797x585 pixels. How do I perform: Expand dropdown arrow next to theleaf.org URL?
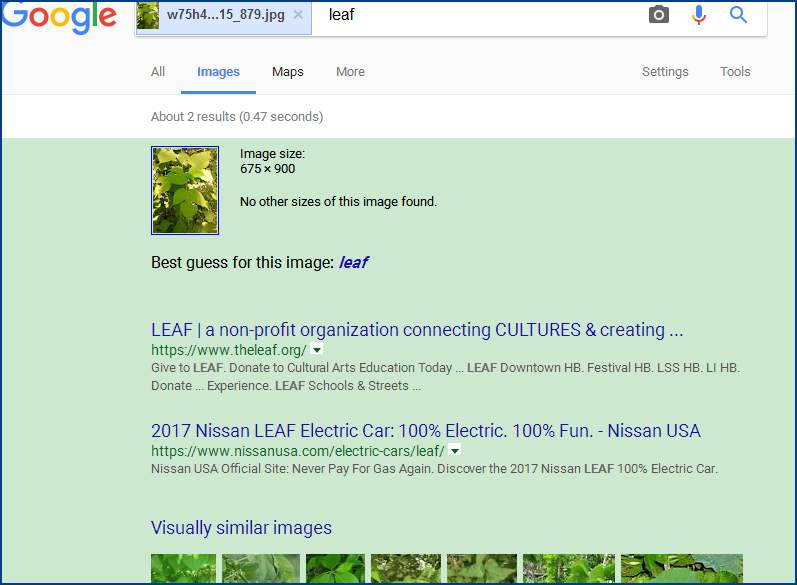coord(317,350)
